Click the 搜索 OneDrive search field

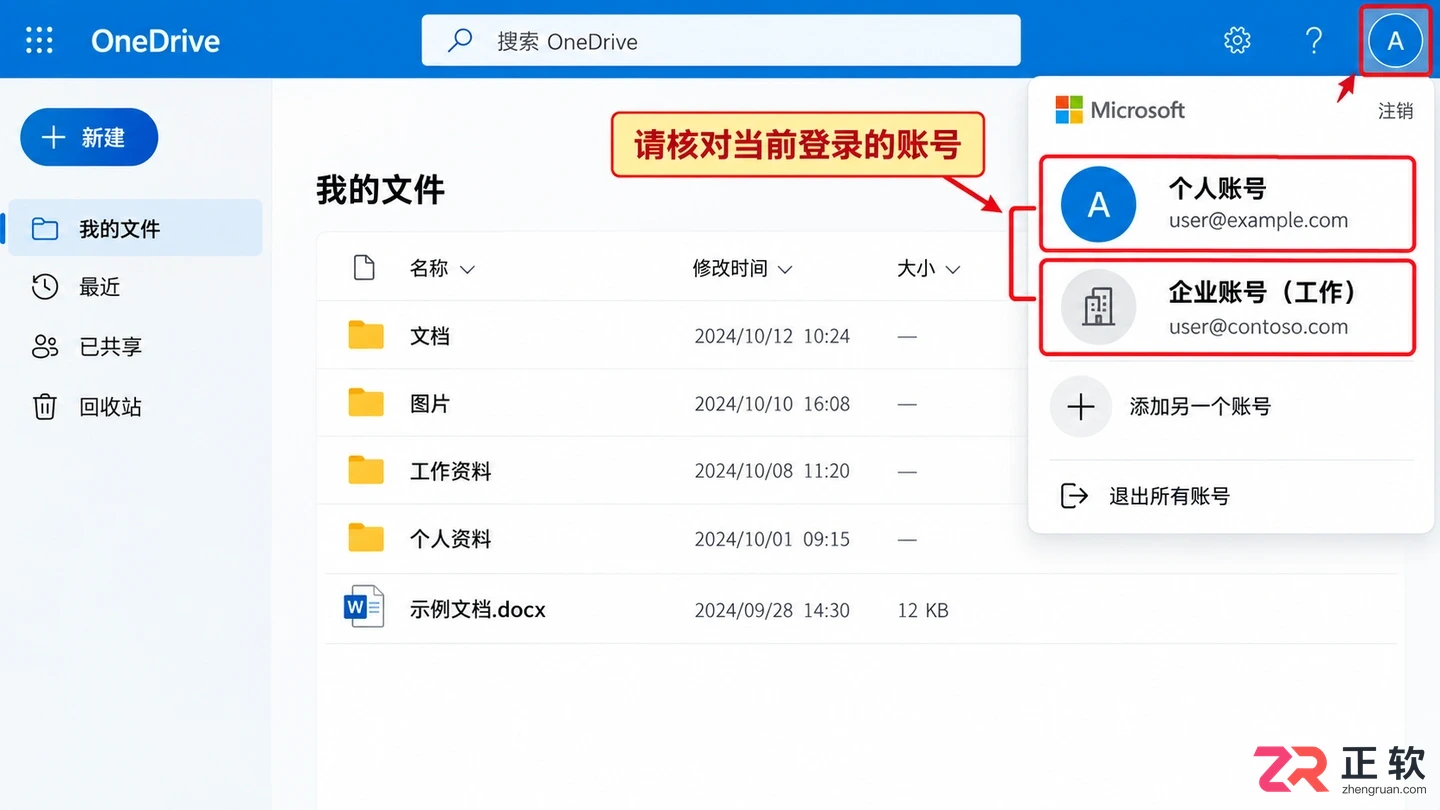click(721, 41)
